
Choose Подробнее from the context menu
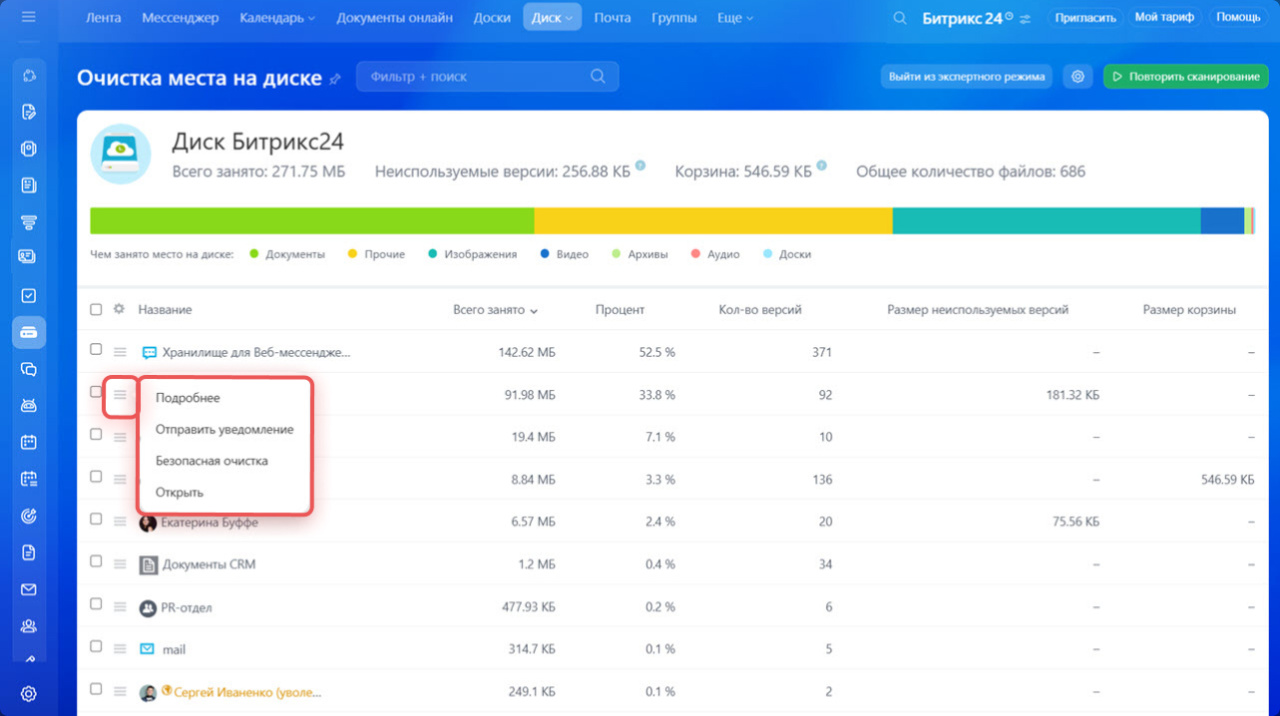[x=188, y=398]
